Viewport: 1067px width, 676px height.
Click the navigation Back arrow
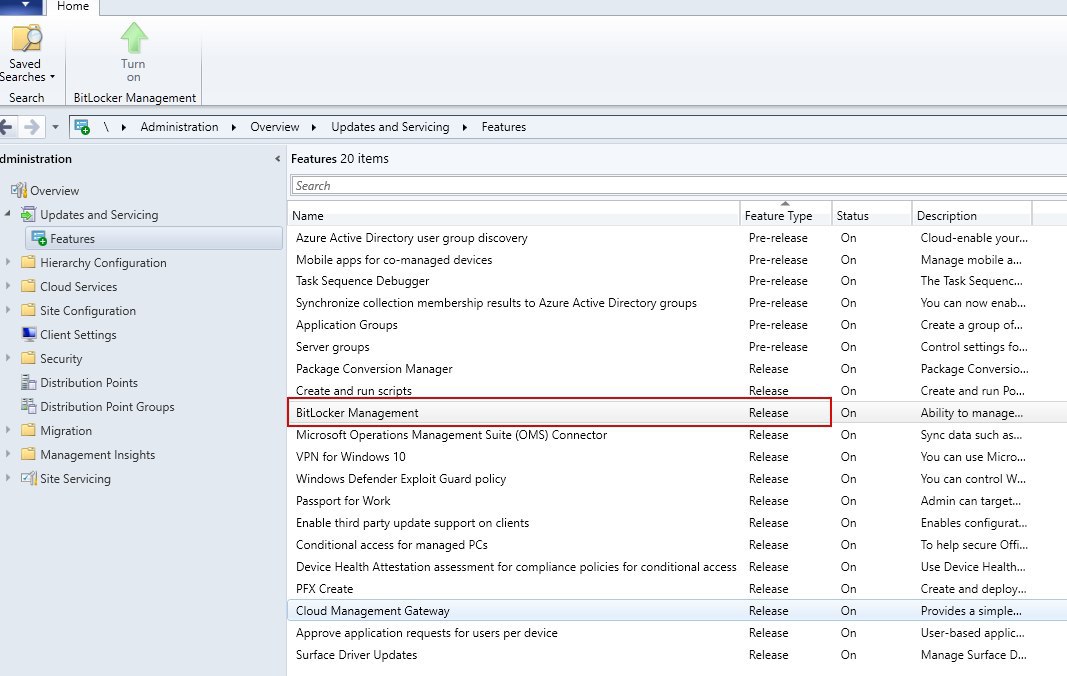click(6, 127)
